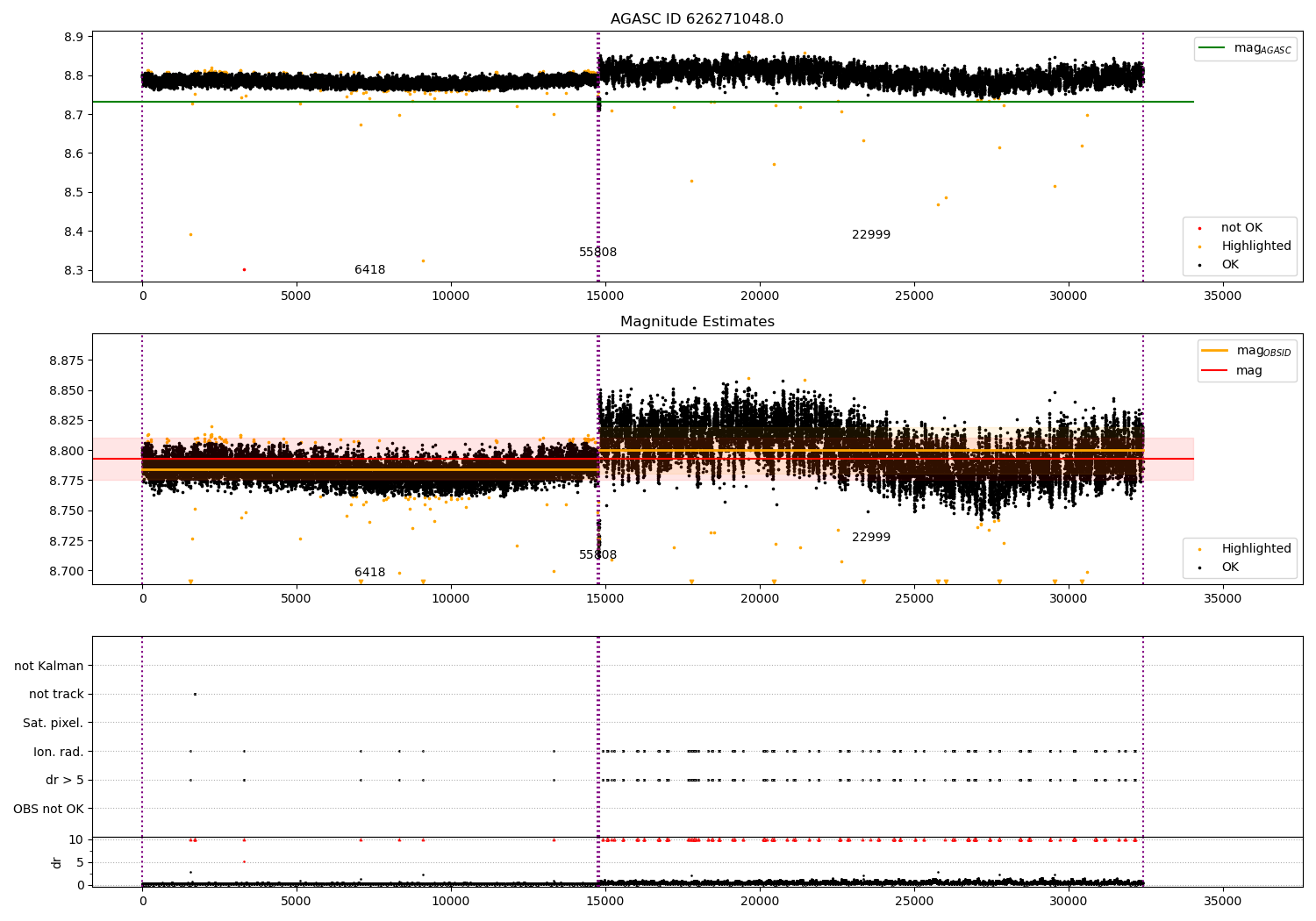1316x921 pixels.
Task: Click red marker beside 'not OK' legend entry
Action: [1199, 229]
